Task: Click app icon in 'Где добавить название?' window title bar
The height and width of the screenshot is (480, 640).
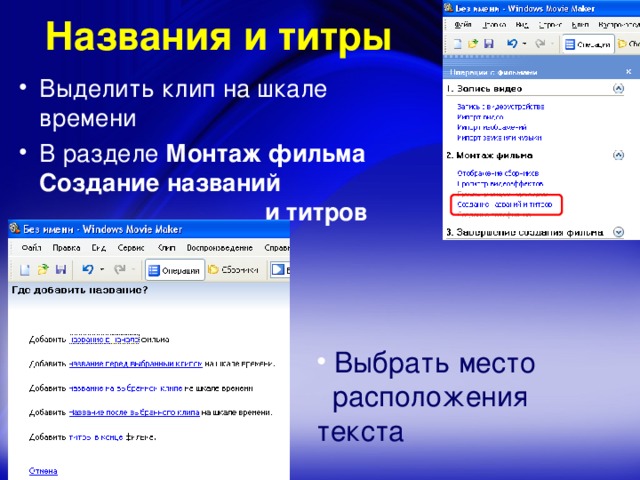Action: [x=15, y=229]
